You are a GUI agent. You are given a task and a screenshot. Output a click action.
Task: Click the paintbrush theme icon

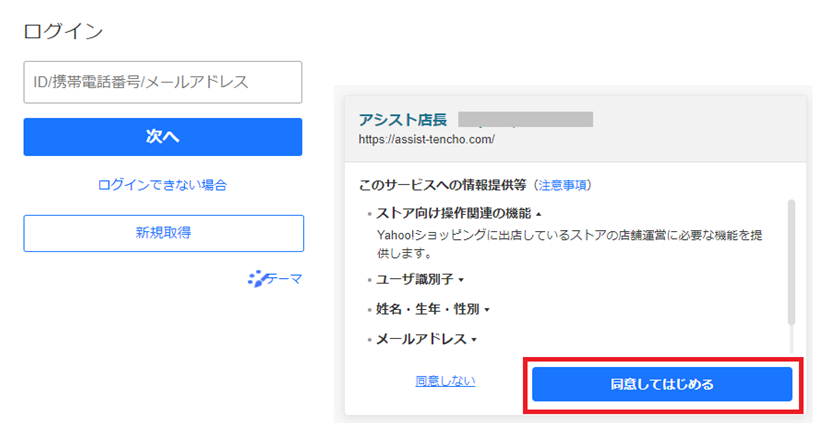pyautogui.click(x=256, y=279)
